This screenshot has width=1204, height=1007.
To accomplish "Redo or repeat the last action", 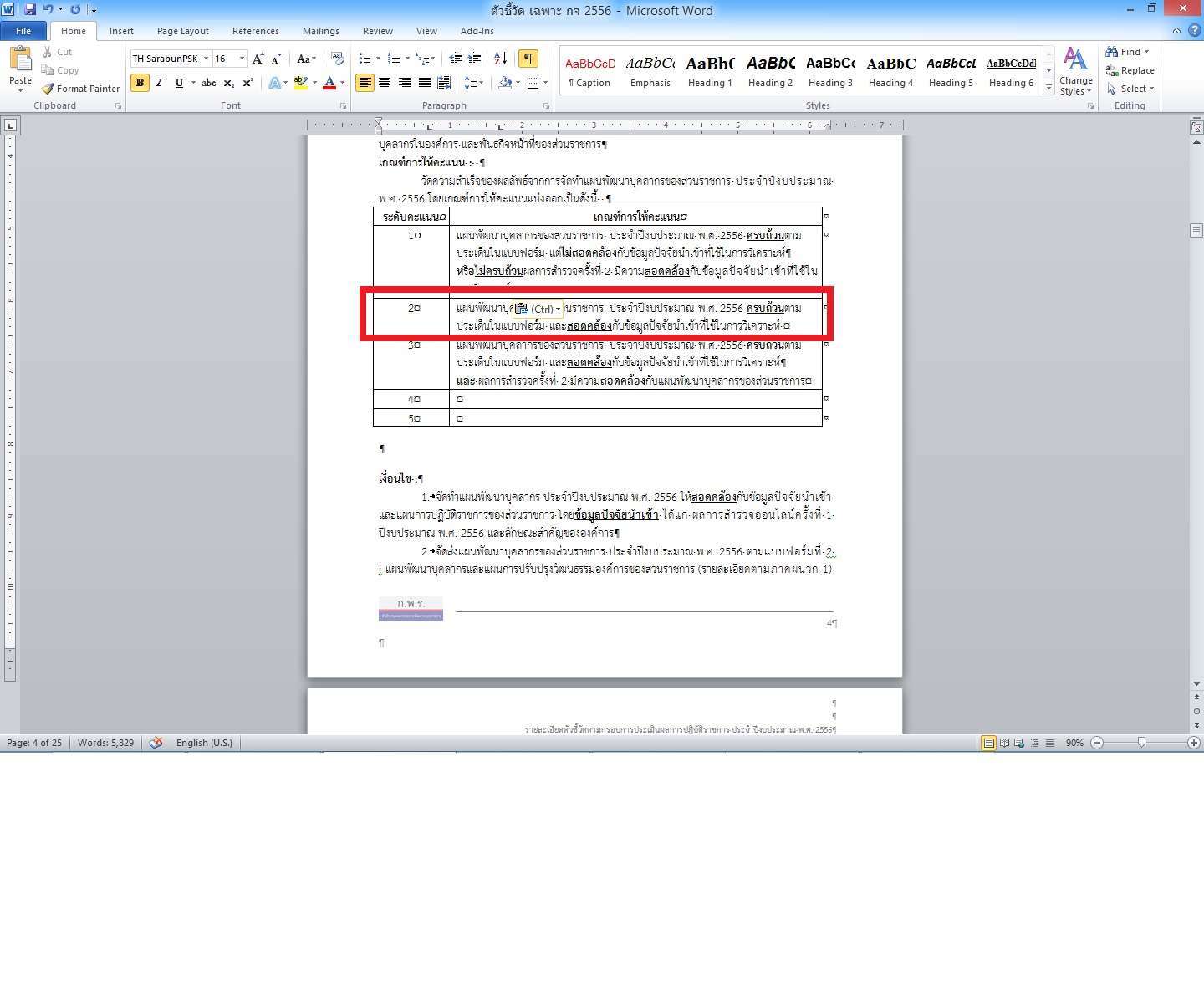I will click(75, 9).
